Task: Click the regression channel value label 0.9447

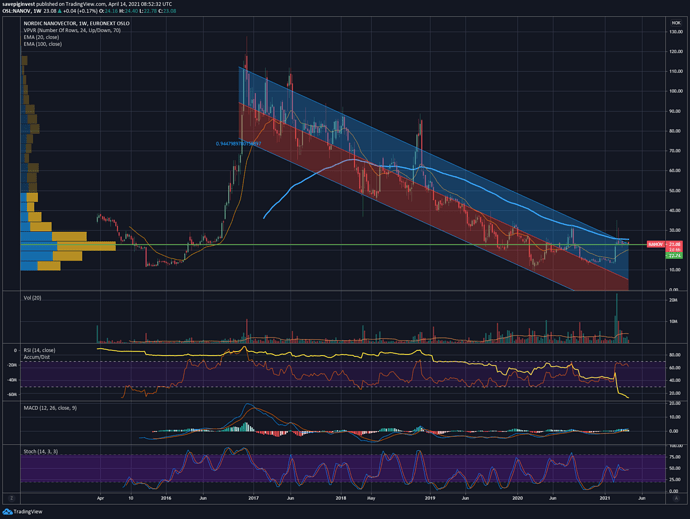Action: tap(239, 144)
